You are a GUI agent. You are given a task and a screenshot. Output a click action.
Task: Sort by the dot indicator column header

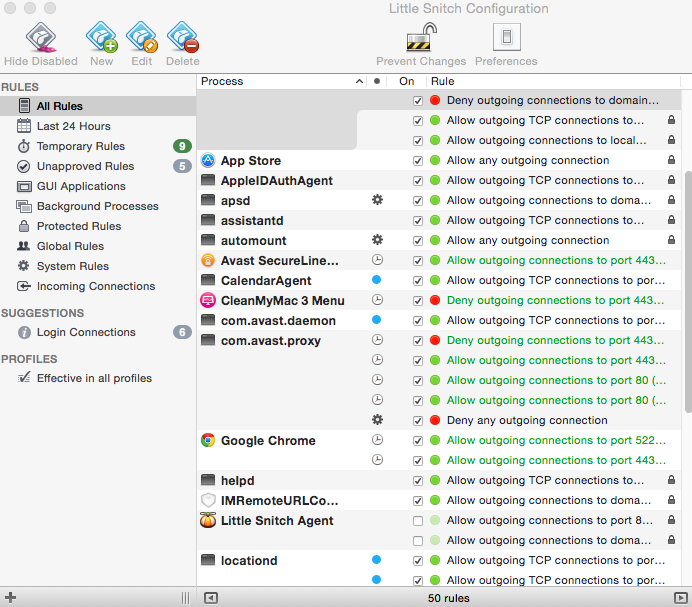[377, 81]
